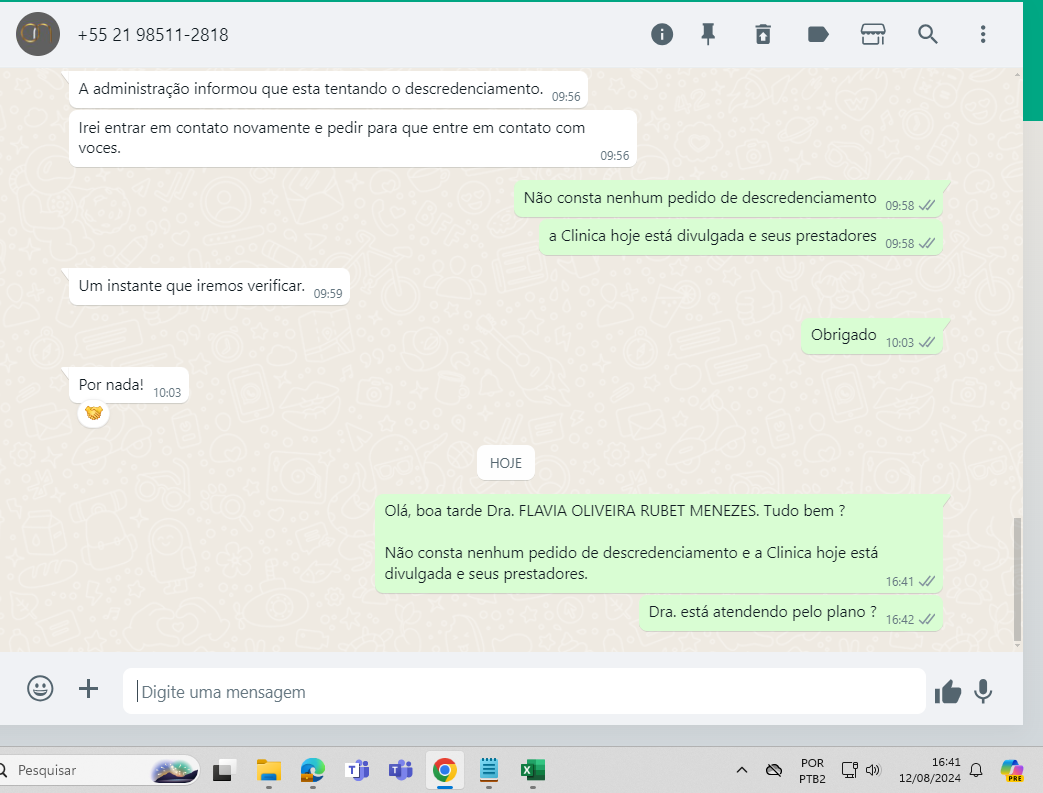Viewport: 1043px width, 793px height.
Task: Open the Copilot preview icon in taskbar
Action: coord(1012,770)
